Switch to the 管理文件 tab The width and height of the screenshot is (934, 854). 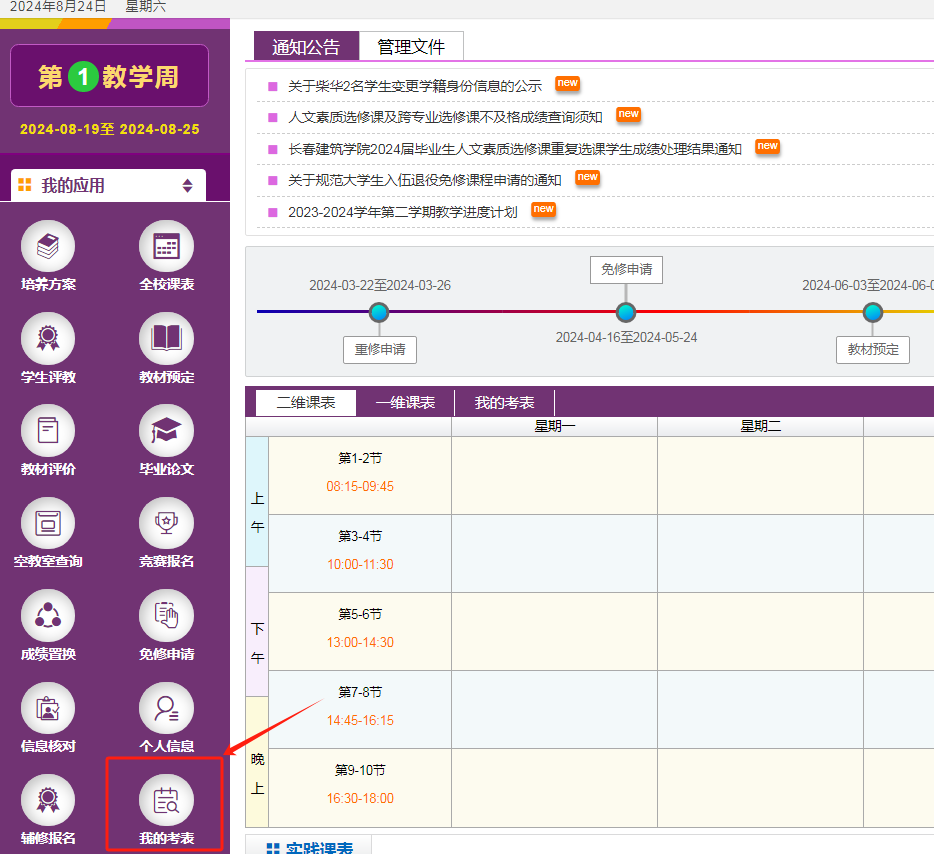click(x=411, y=46)
